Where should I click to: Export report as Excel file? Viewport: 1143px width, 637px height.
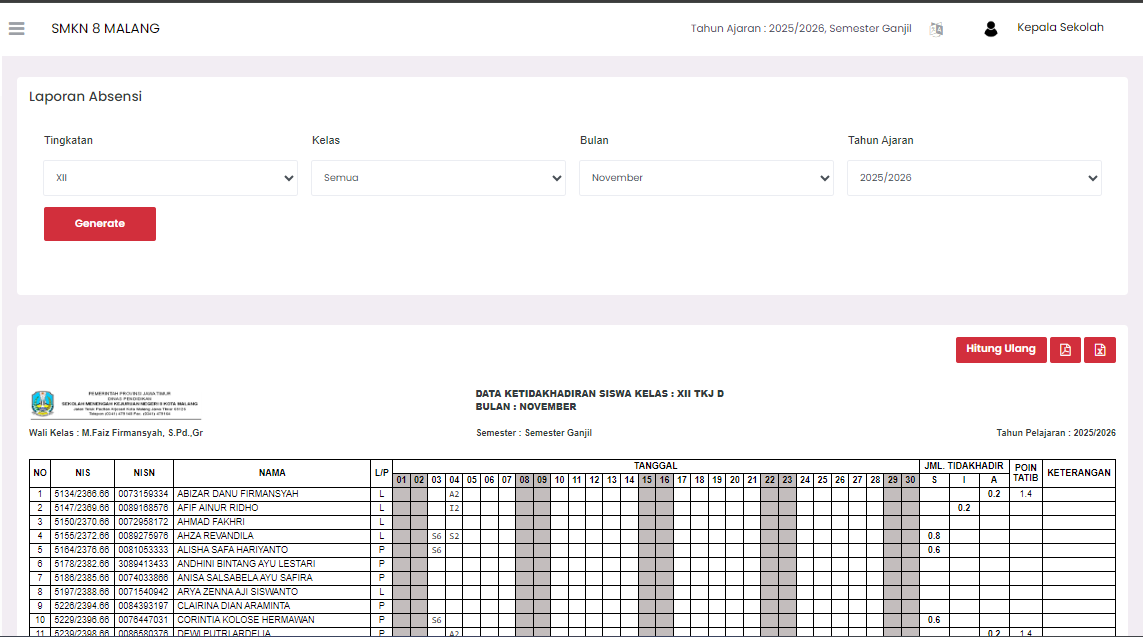1100,350
